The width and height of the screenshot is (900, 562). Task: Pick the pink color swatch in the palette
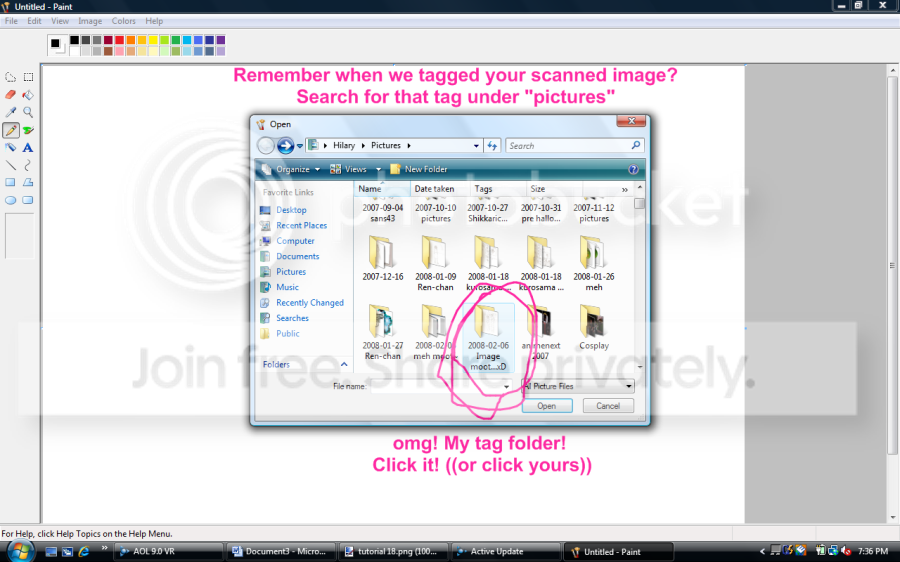(119, 51)
